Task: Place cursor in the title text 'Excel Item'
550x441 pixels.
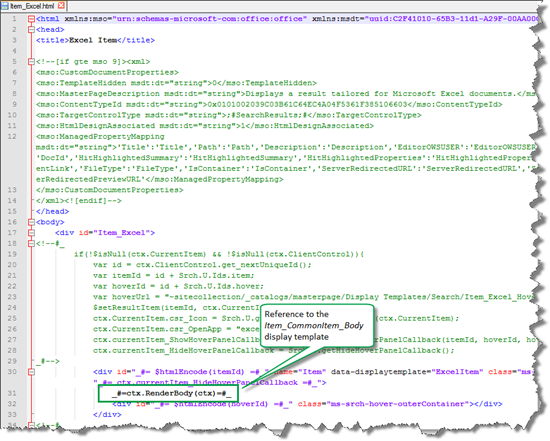Action: [x=93, y=40]
